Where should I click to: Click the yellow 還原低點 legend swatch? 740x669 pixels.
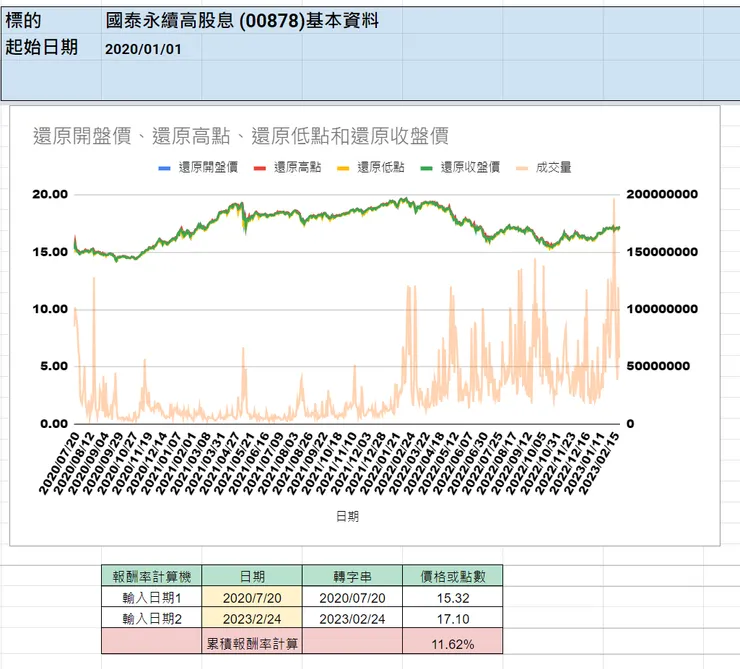coord(343,168)
